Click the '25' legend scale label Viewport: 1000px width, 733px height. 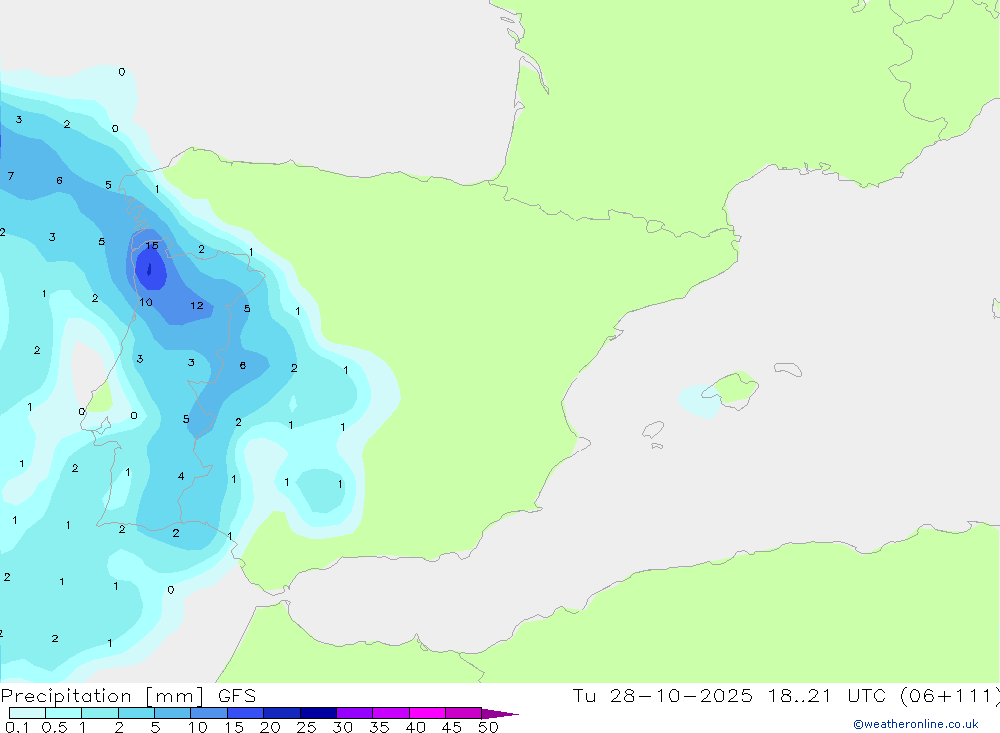(306, 727)
